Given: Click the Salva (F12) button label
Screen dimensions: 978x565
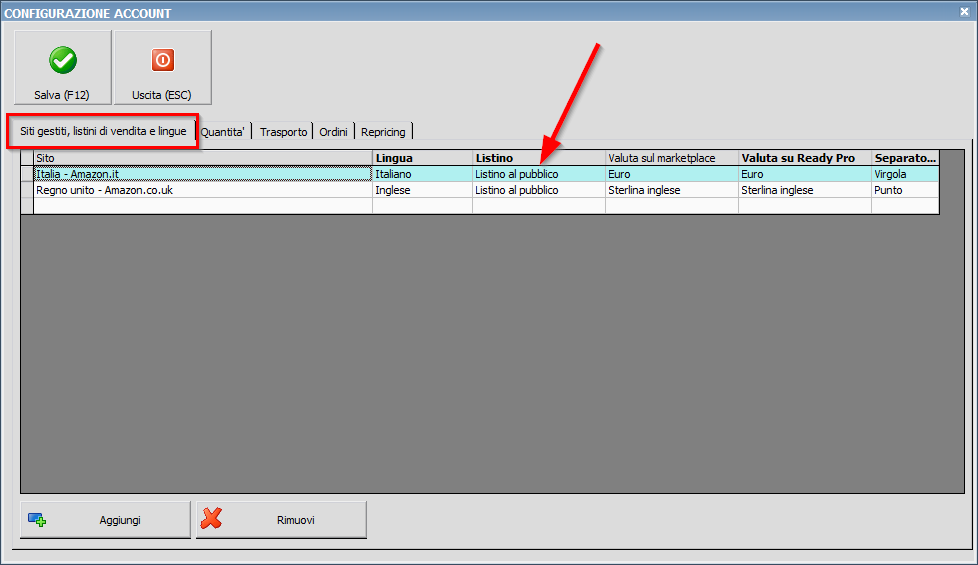Looking at the screenshot, I should point(62,95).
